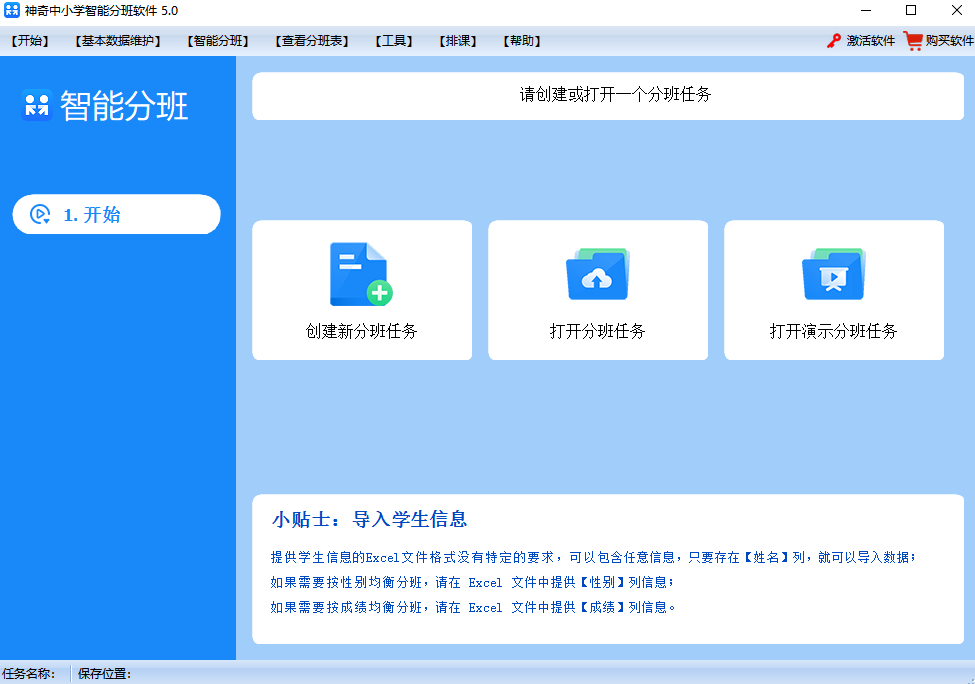Open the 【开始】 menu
Image resolution: width=975 pixels, height=684 pixels.
point(28,41)
